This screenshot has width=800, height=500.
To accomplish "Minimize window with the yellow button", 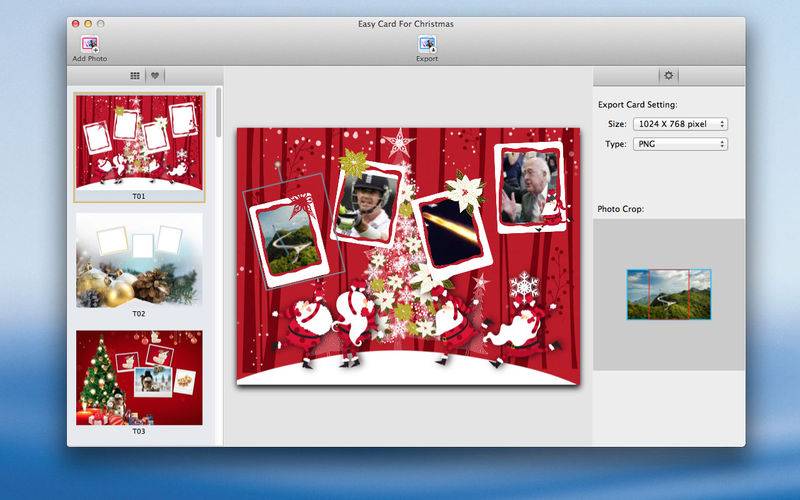I will (88, 23).
